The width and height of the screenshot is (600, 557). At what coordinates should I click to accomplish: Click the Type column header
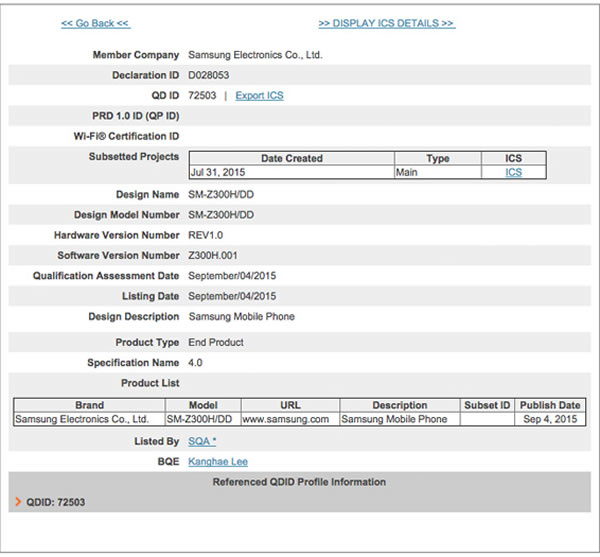click(x=438, y=158)
